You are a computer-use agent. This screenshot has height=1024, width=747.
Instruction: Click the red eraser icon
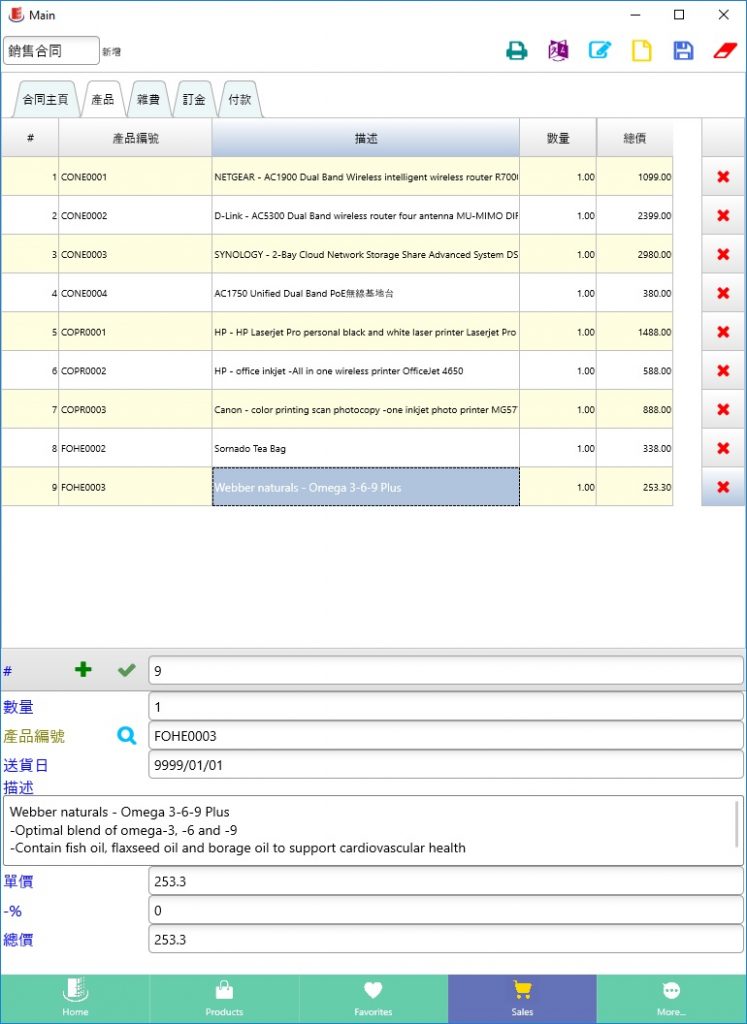point(725,51)
